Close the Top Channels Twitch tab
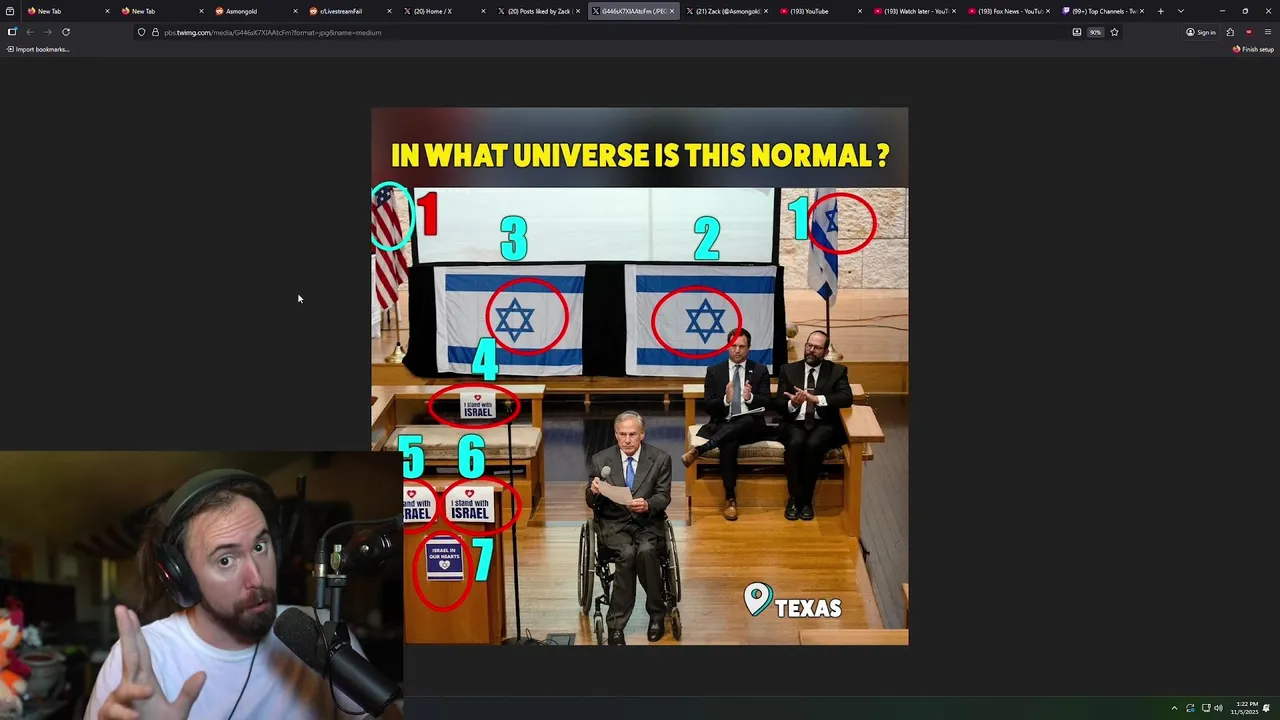 (x=1142, y=11)
